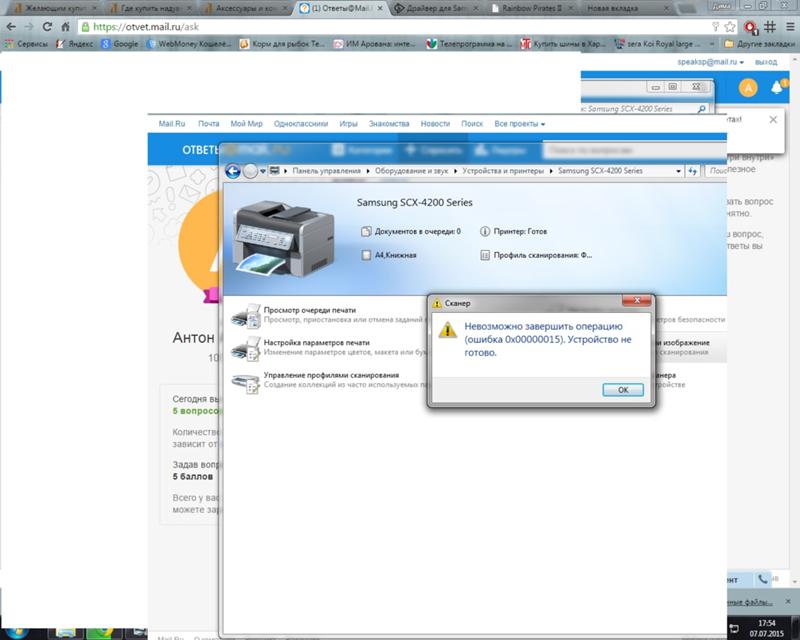
Task: Click the выход logout link
Action: click(766, 62)
